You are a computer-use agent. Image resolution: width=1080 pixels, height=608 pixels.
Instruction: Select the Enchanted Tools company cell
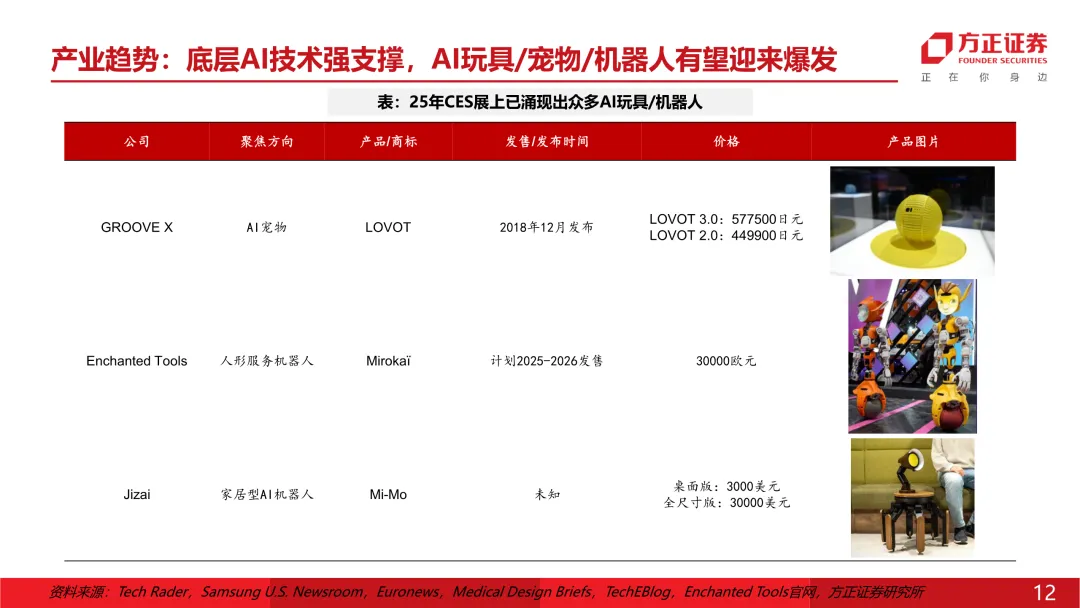coord(136,361)
